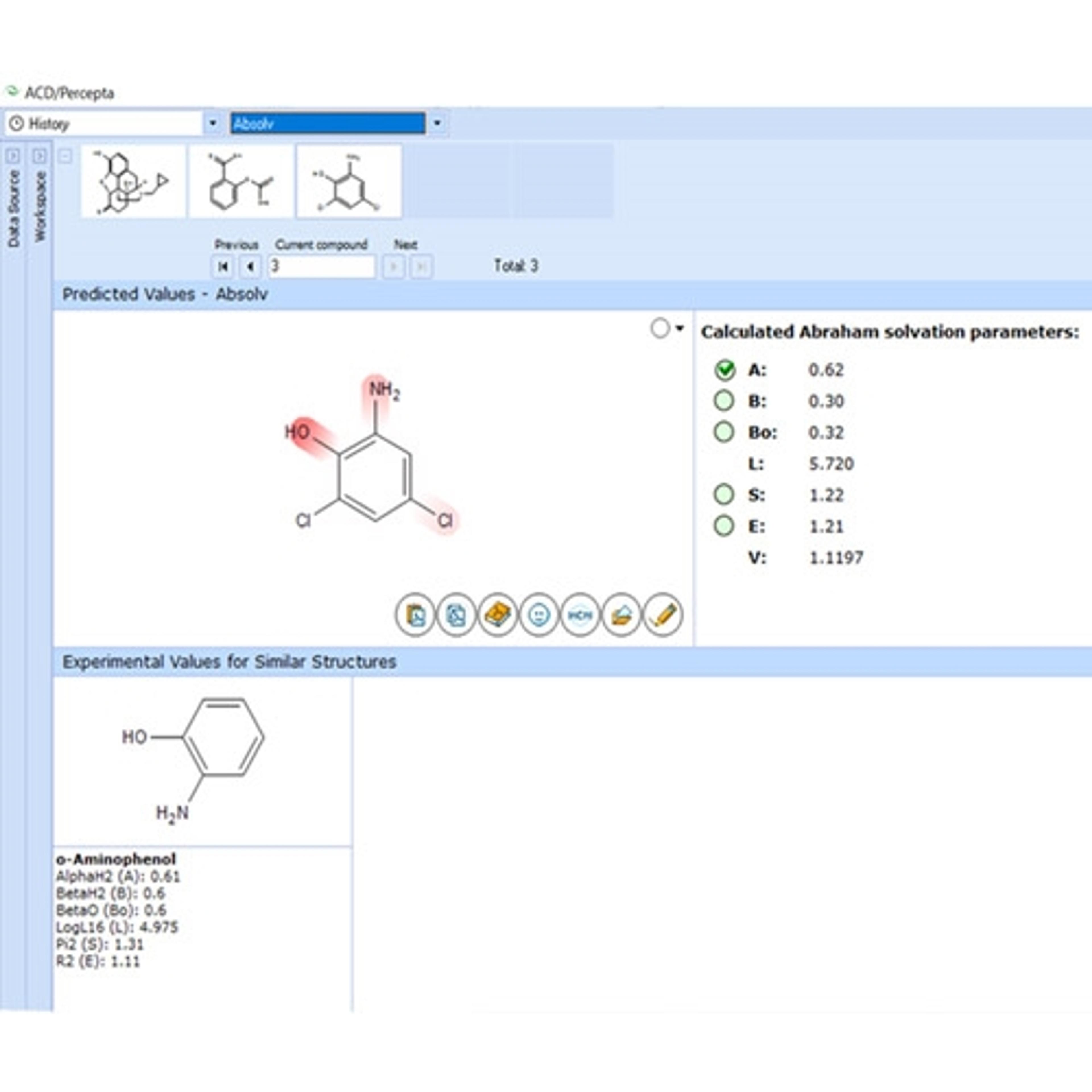Go to previous compound arrow

(x=250, y=266)
